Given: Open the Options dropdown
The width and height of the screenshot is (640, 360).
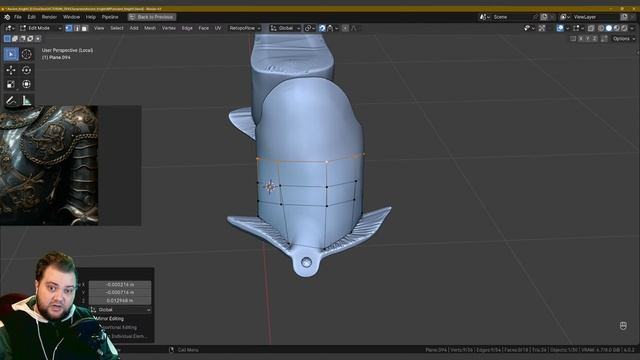Looking at the screenshot, I should point(624,38).
